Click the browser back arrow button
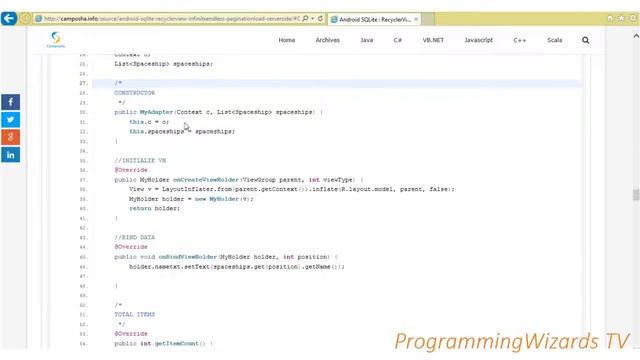This screenshot has height=360, width=640. [9, 18]
